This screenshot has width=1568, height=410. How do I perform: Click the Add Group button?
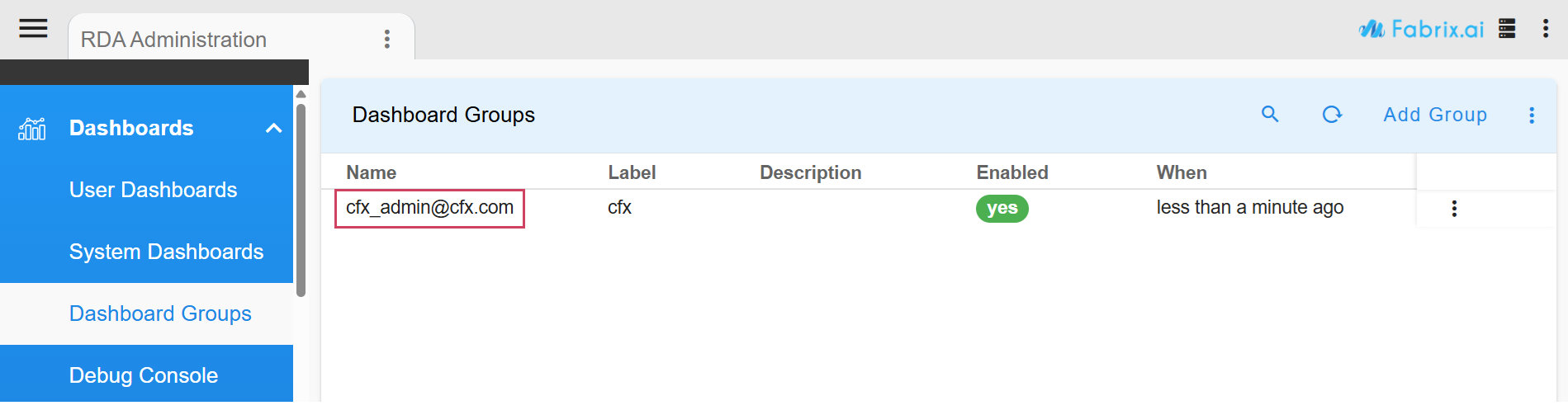point(1435,115)
